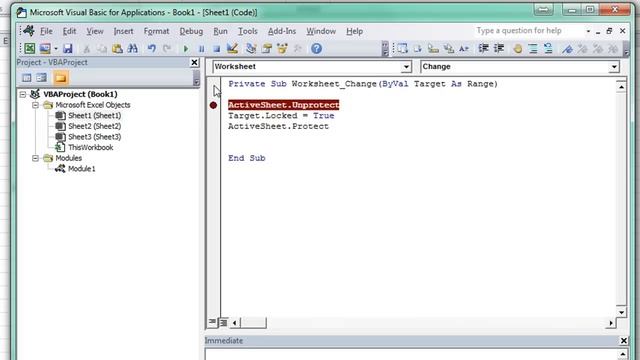Screen dimensions: 640x360
Task: Toggle Folders button in Project panel
Action: 60,78
